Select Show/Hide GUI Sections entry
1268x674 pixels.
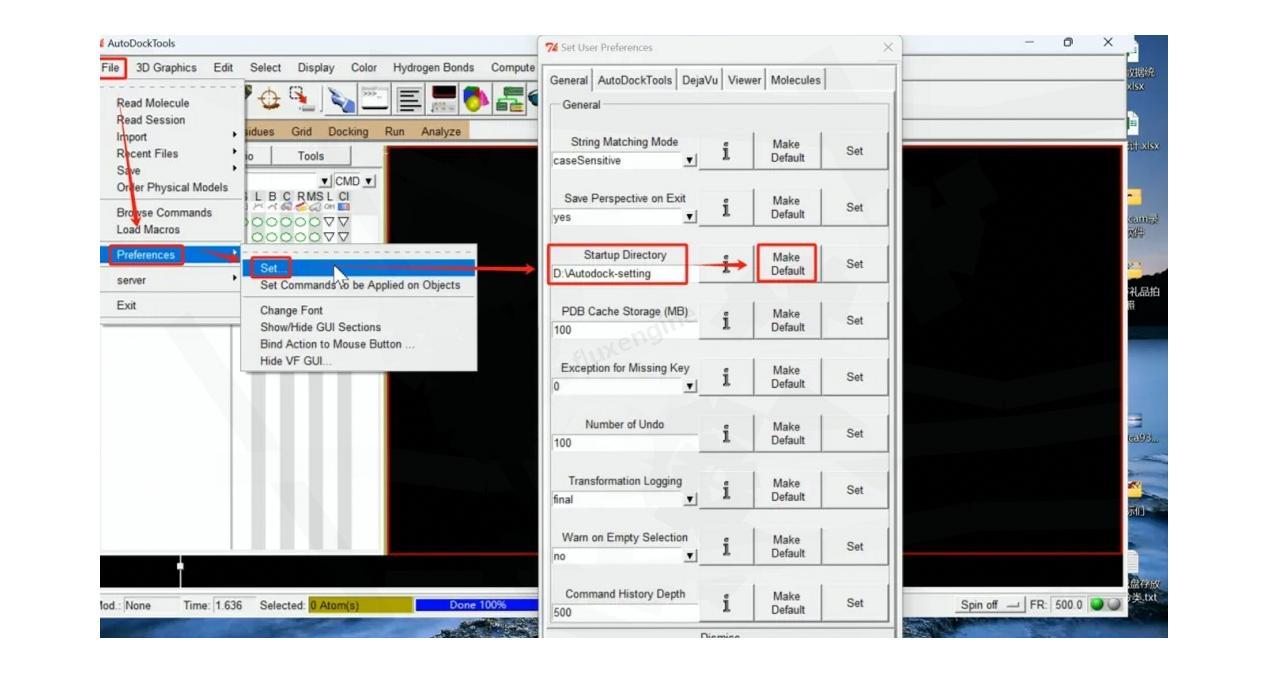pyautogui.click(x=320, y=327)
